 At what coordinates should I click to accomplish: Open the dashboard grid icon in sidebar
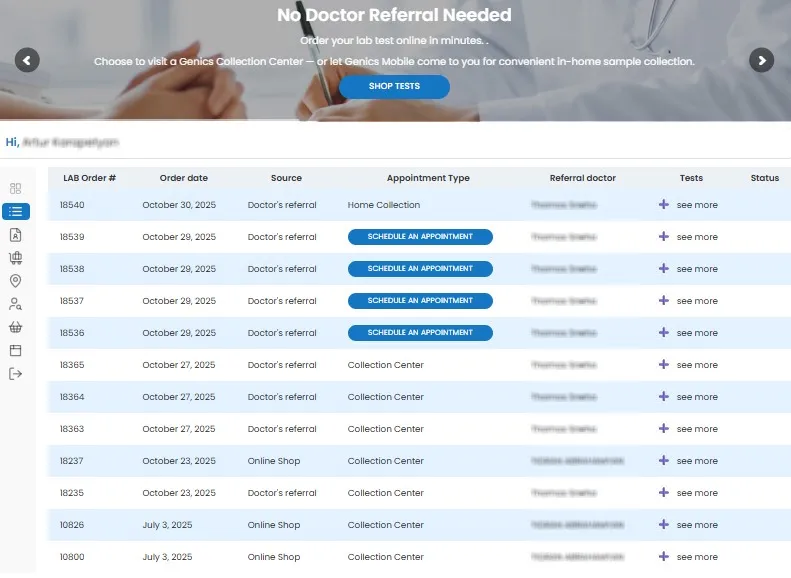coord(16,189)
